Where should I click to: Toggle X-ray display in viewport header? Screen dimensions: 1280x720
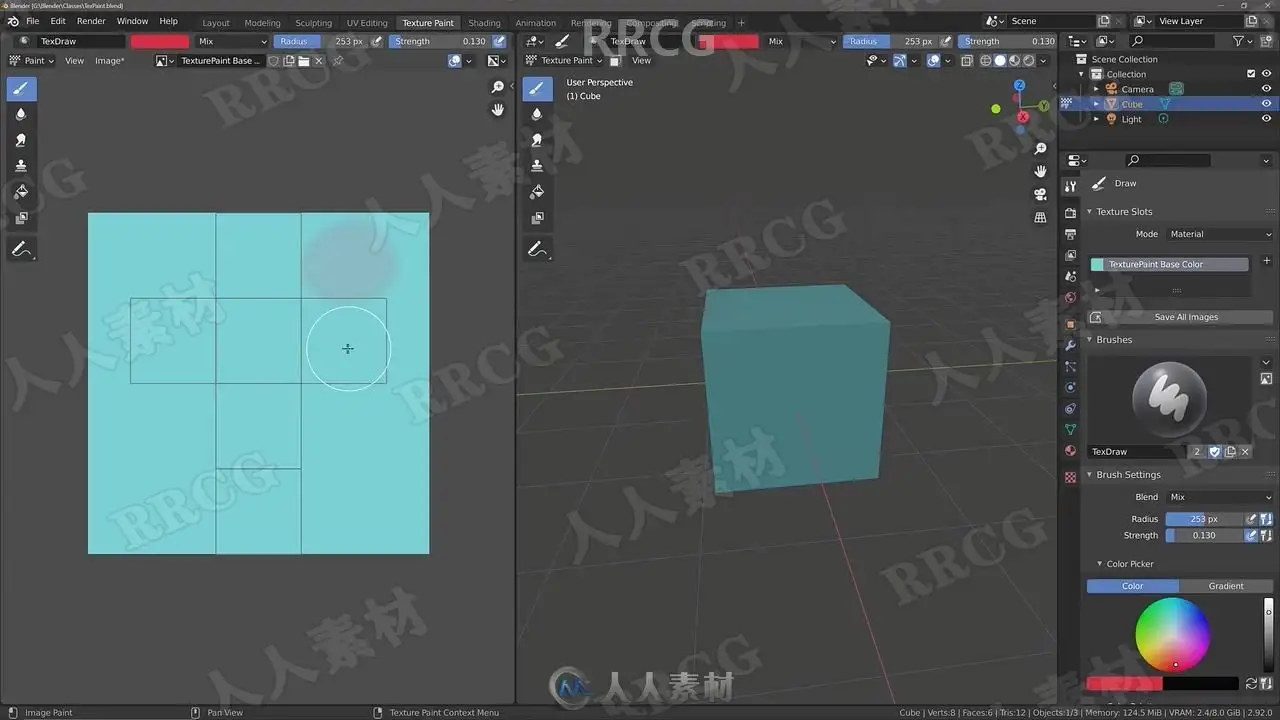coord(967,61)
